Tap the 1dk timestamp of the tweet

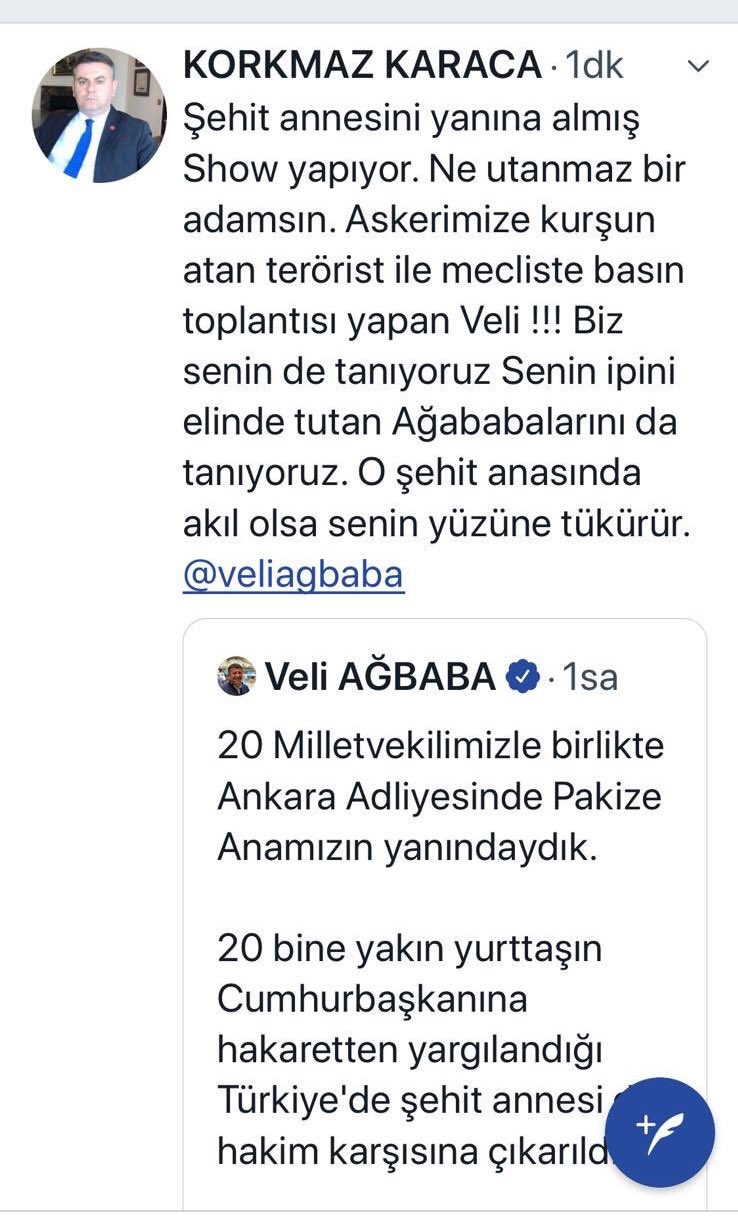(x=595, y=66)
